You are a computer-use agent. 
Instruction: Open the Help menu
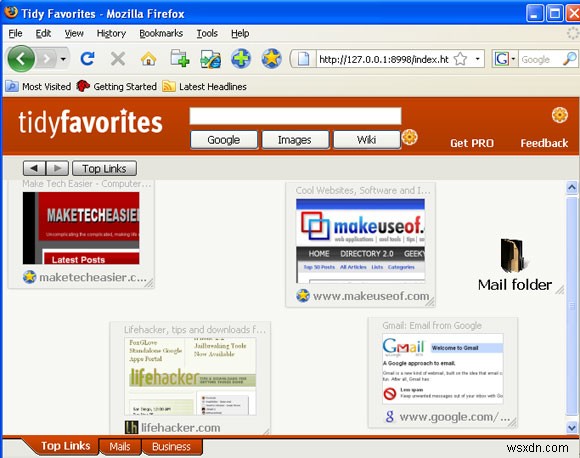[x=240, y=33]
